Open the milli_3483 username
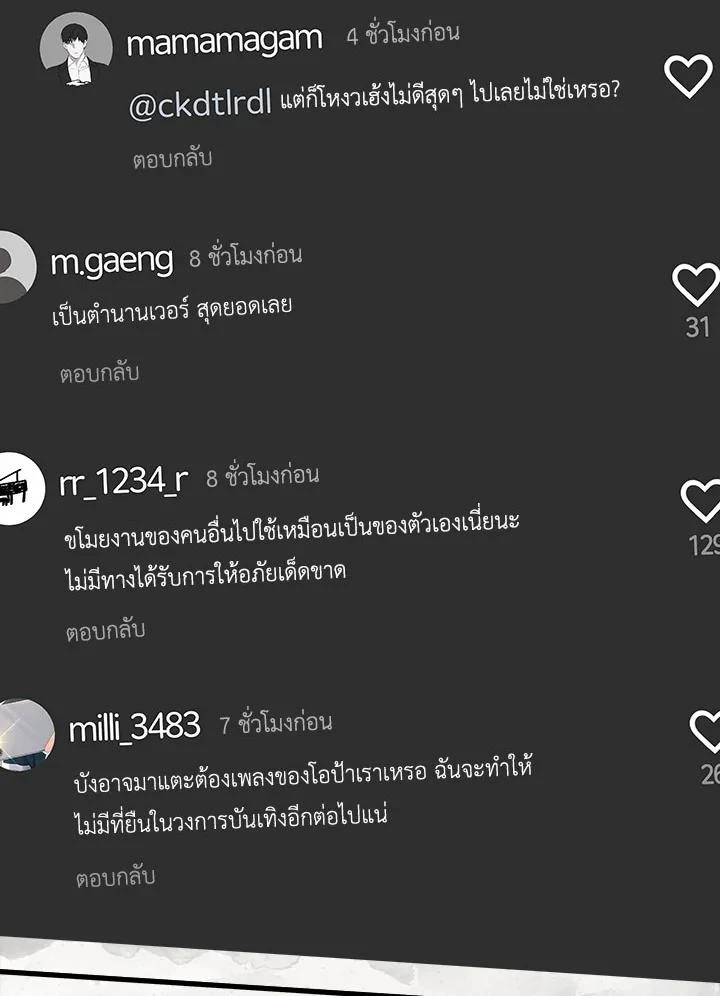This screenshot has width=720, height=996. point(135,728)
